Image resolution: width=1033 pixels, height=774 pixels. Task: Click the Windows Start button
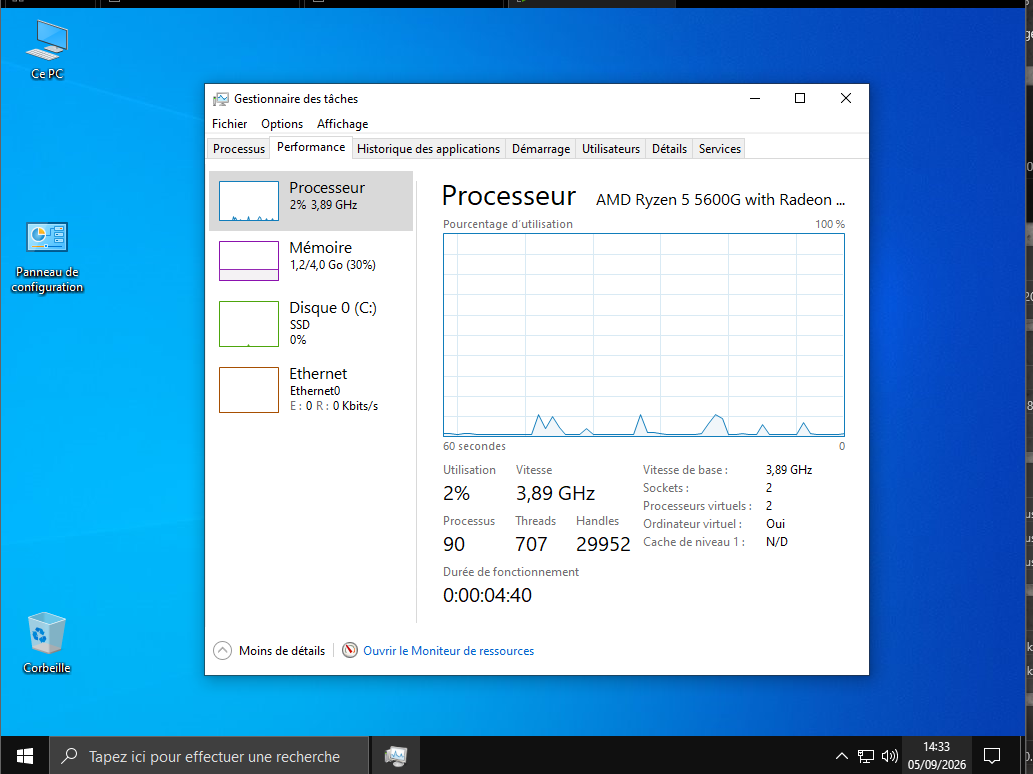[24, 756]
